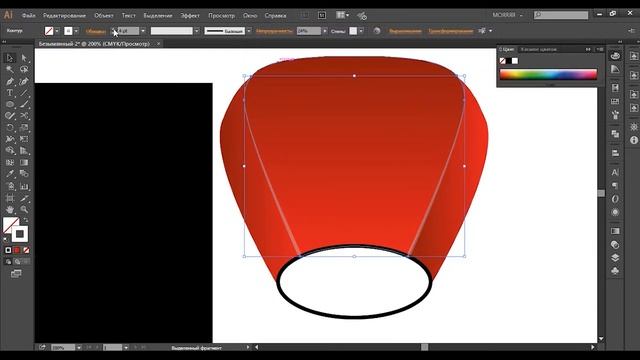Open the Info panel icon
This screenshot has width=640, height=360.
click(633, 140)
